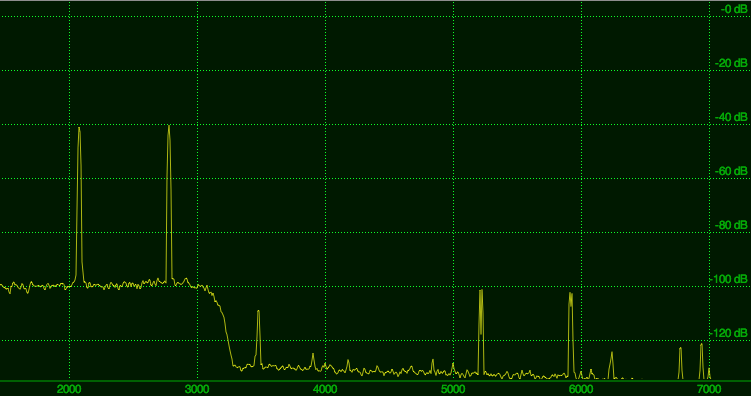Click the 7000 frequency axis label
Viewport: 751px width, 396px height.
[x=709, y=388]
